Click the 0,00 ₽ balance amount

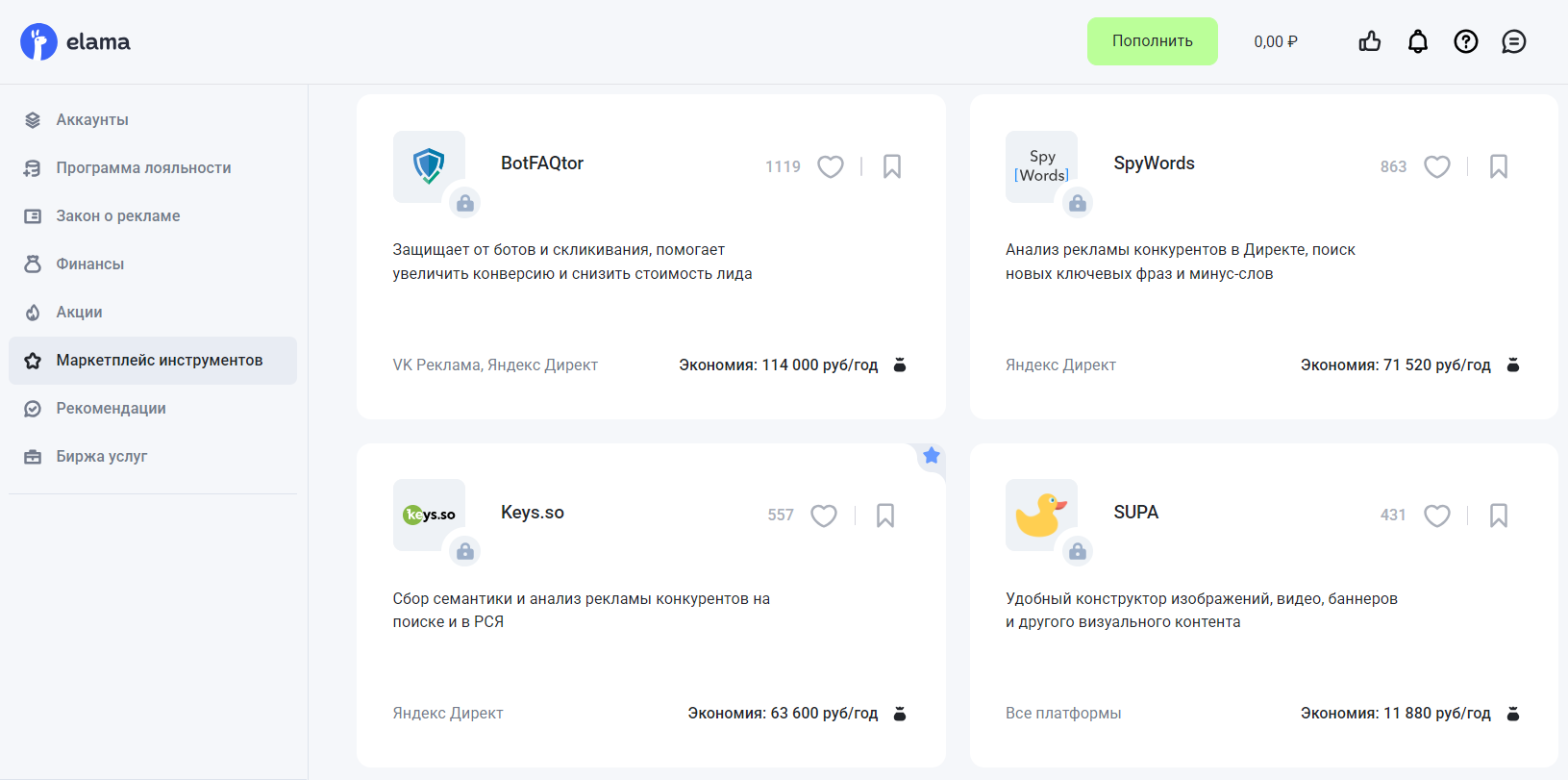click(x=1276, y=41)
